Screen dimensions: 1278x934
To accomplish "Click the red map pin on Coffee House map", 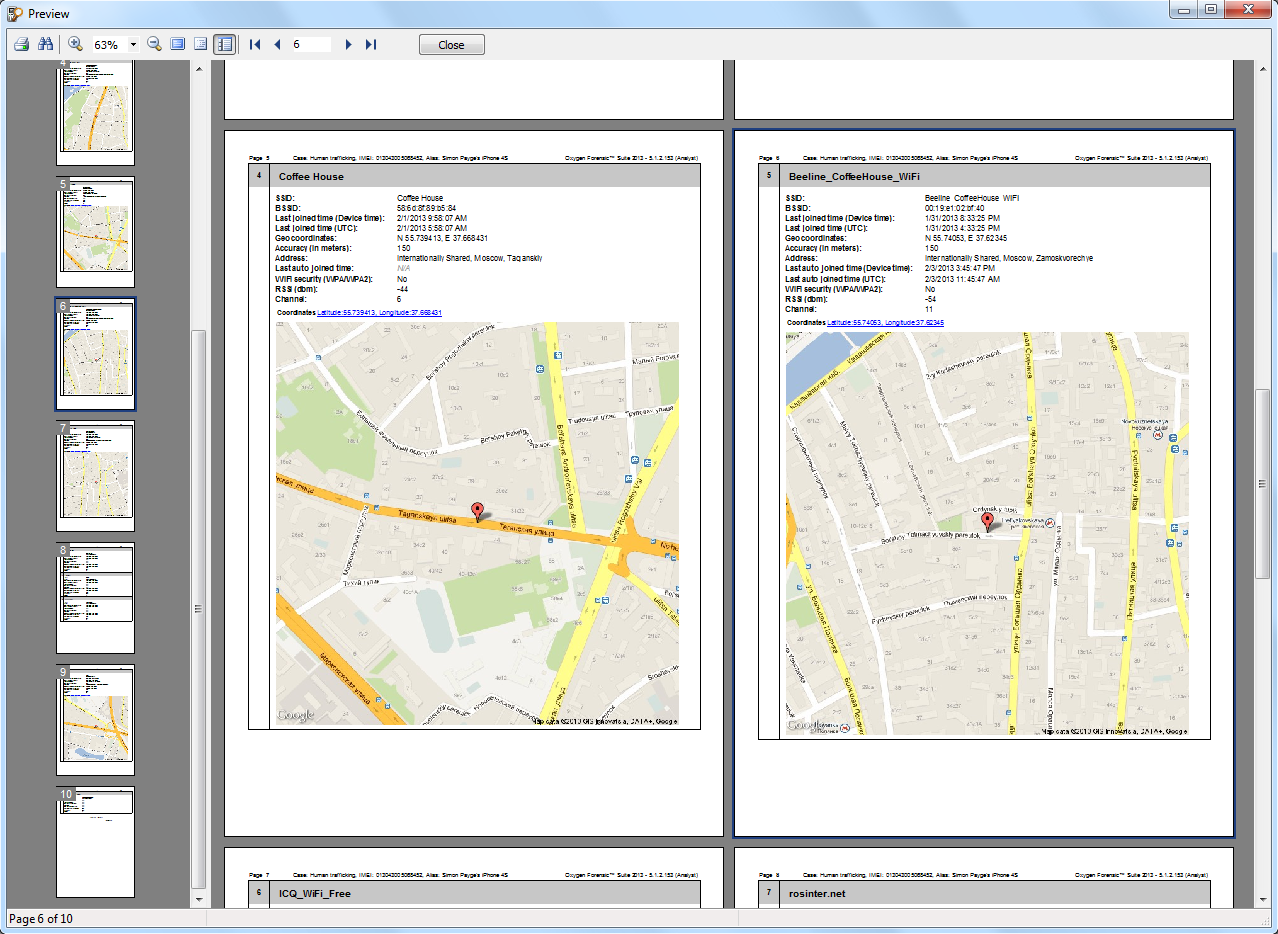I will 477,511.
